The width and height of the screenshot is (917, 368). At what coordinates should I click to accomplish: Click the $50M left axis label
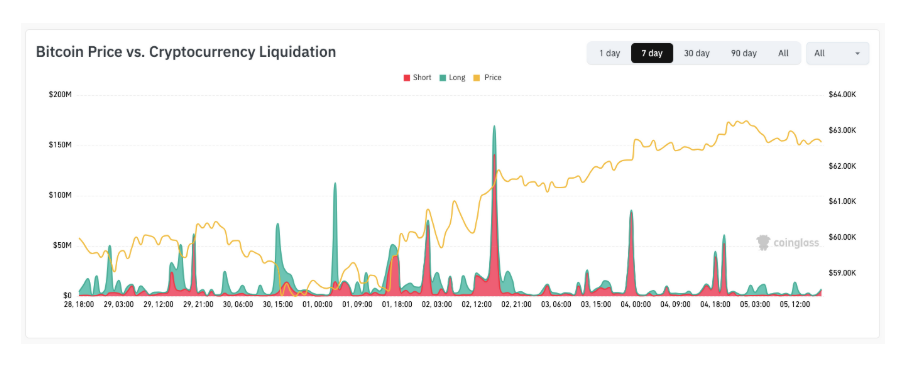(61, 245)
